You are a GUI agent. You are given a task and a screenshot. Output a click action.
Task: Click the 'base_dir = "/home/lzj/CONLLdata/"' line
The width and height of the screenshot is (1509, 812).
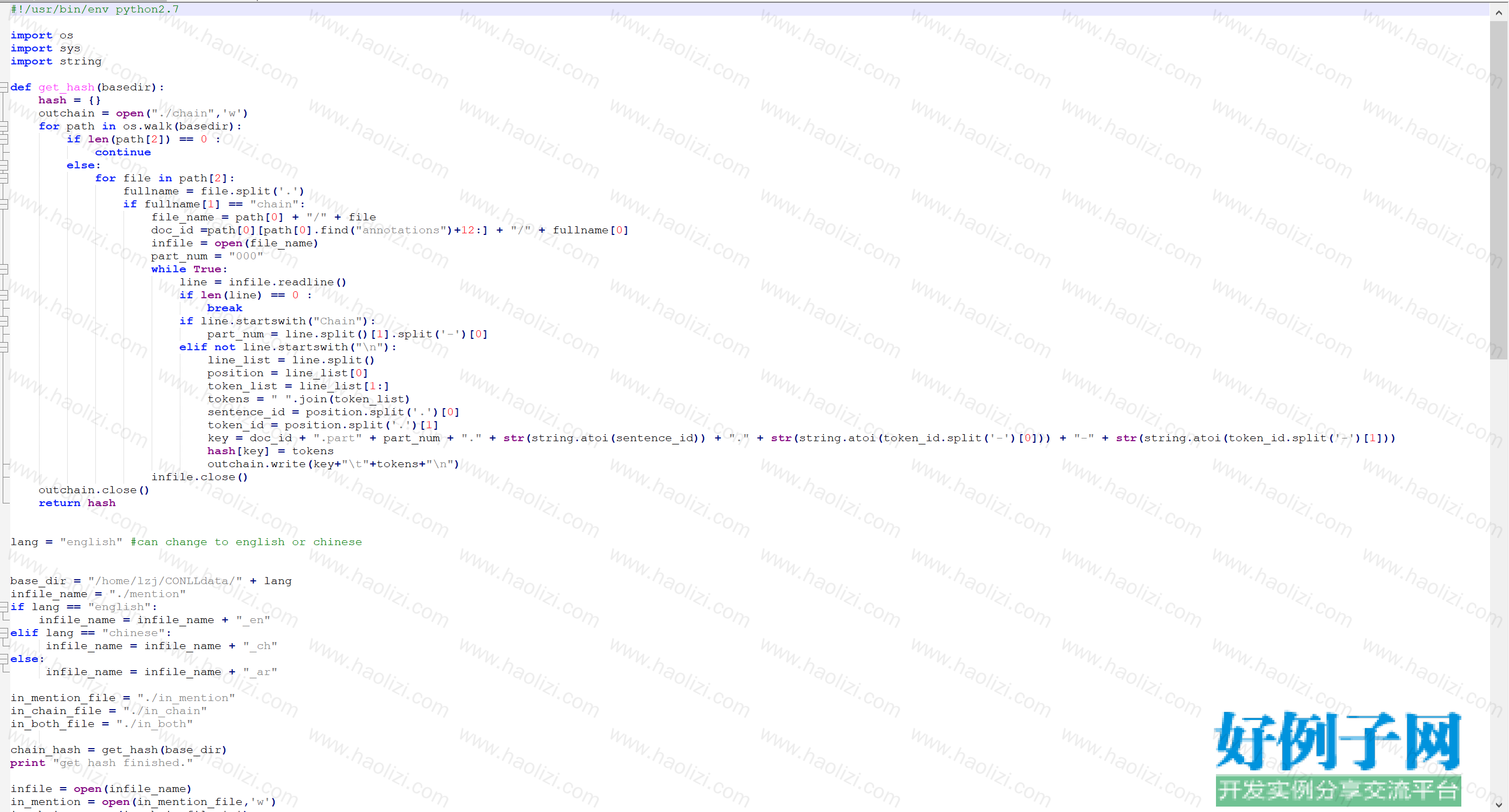(151, 581)
